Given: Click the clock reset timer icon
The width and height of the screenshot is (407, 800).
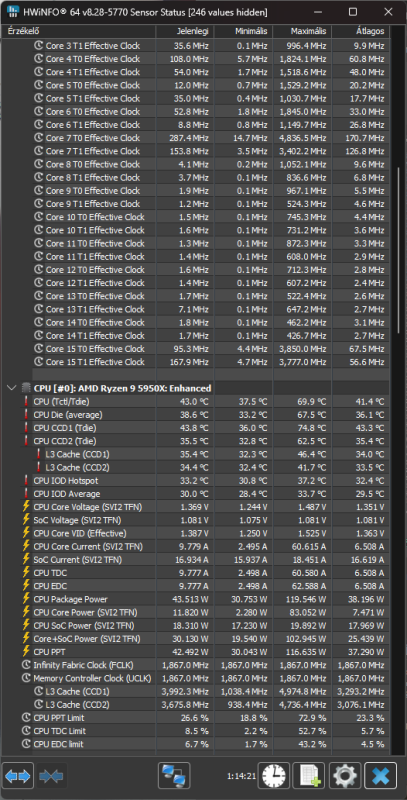Looking at the screenshot, I should click(274, 776).
